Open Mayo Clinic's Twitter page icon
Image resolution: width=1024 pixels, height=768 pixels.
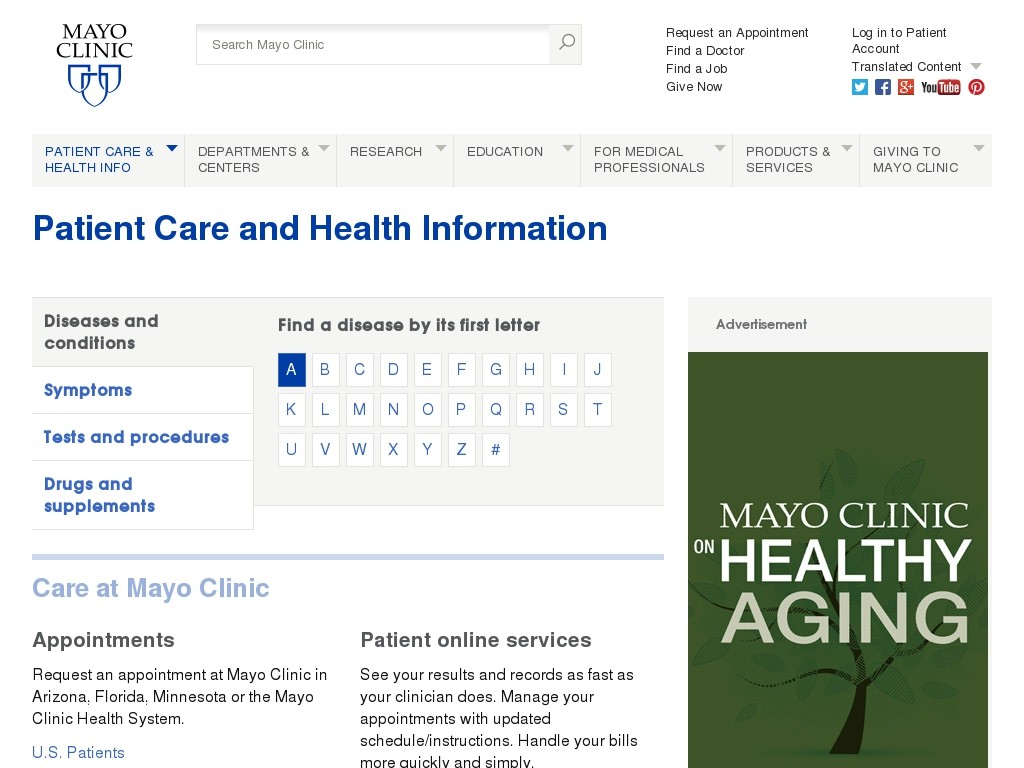click(860, 87)
